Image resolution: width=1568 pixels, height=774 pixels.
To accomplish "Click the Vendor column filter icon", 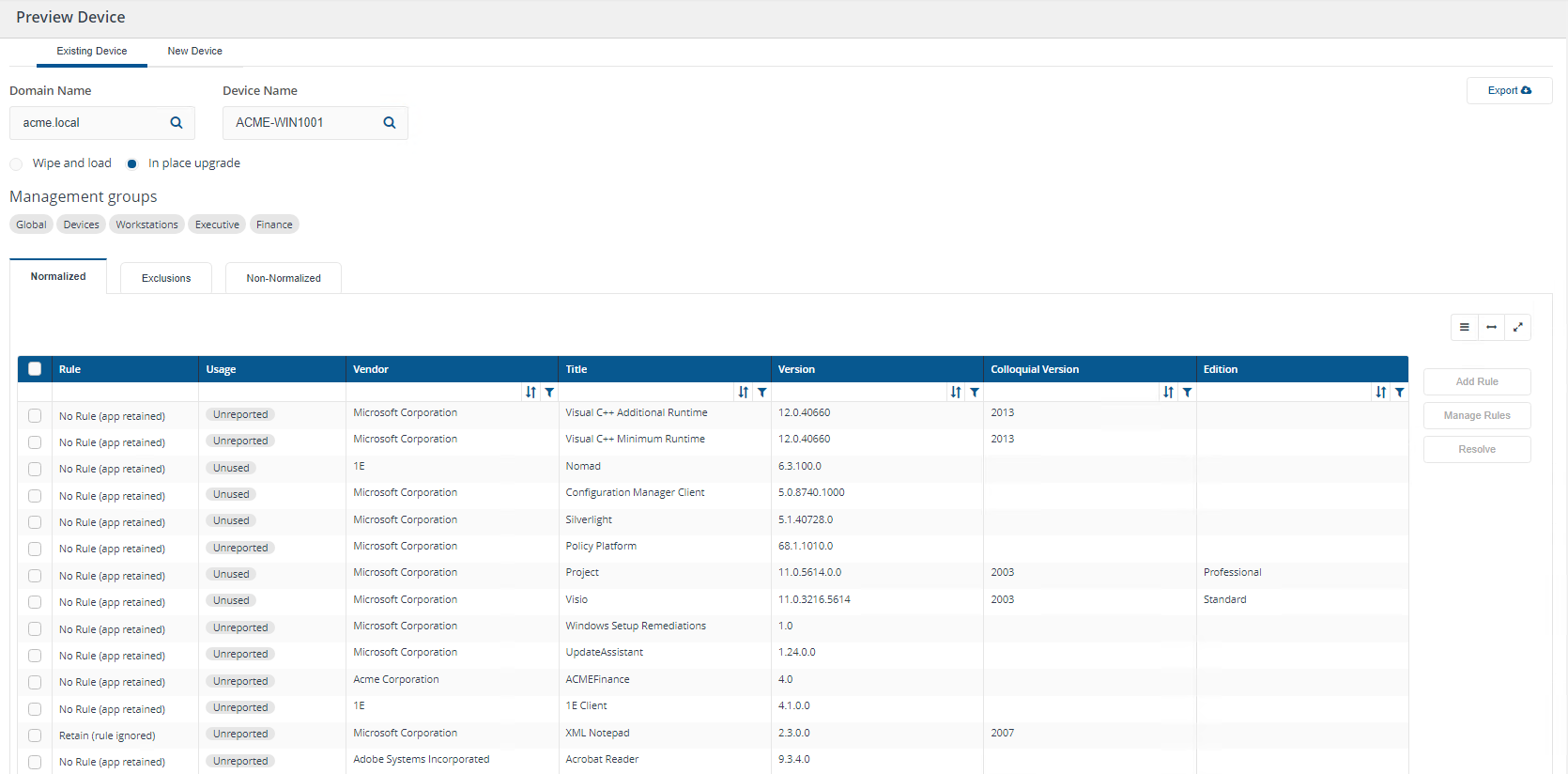I will click(549, 393).
